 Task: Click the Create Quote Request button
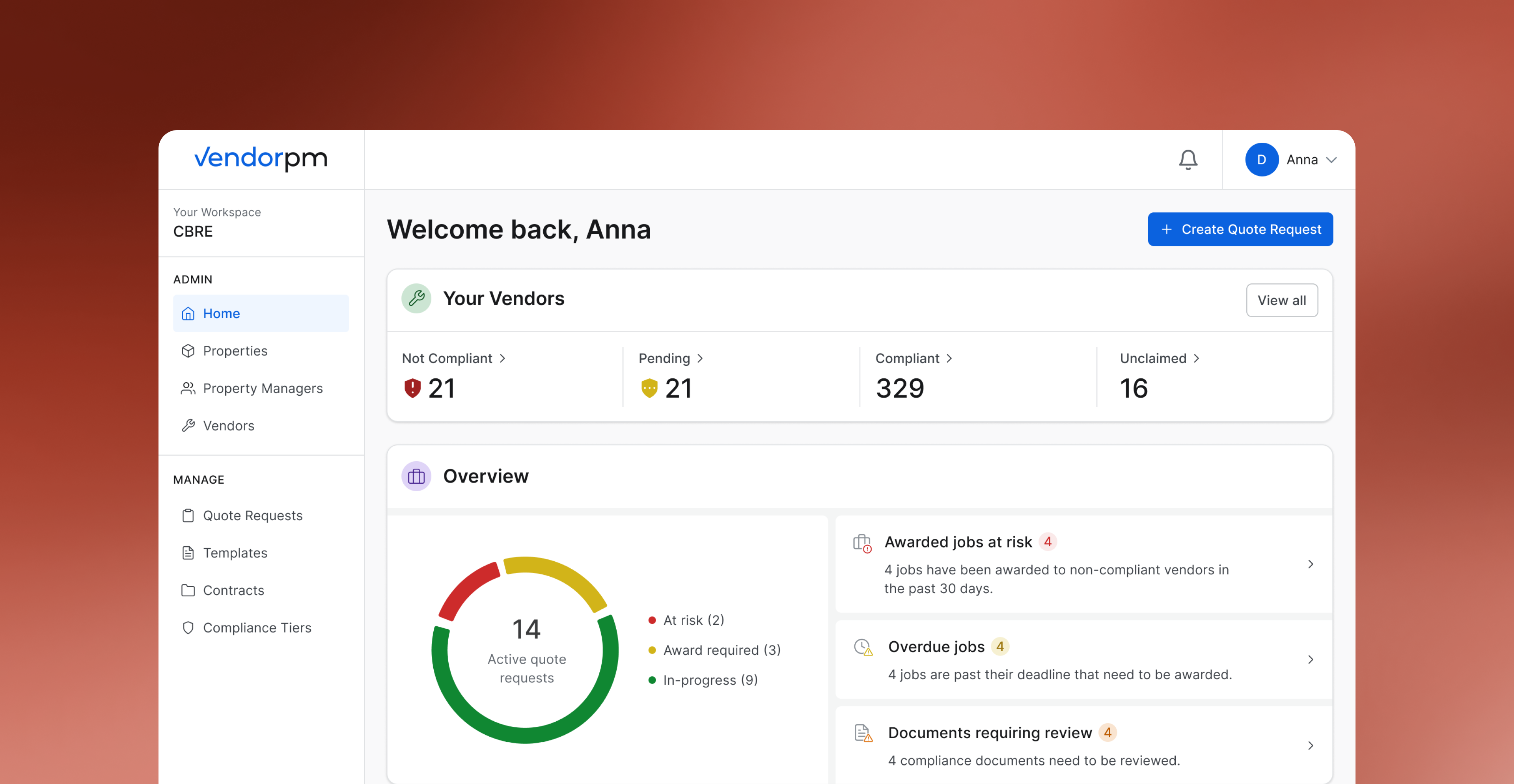tap(1240, 229)
